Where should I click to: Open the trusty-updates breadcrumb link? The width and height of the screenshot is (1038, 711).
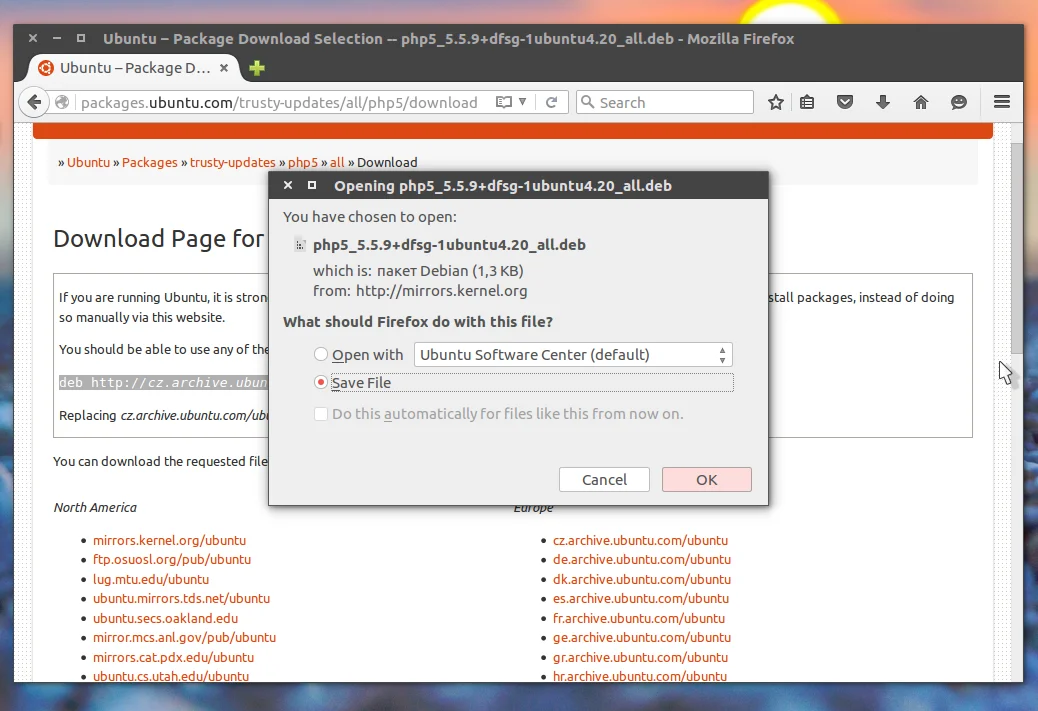tap(232, 162)
